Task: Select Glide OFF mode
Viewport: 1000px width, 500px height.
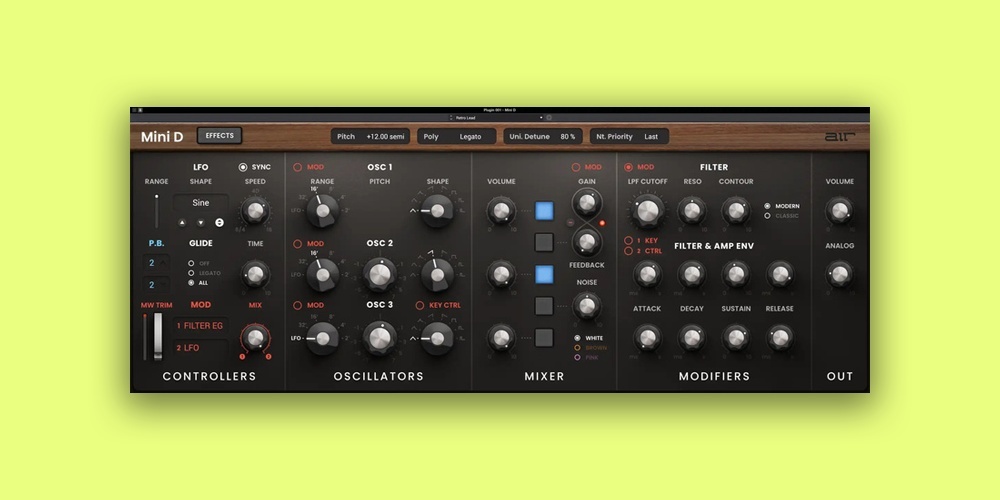Action: tap(198, 263)
